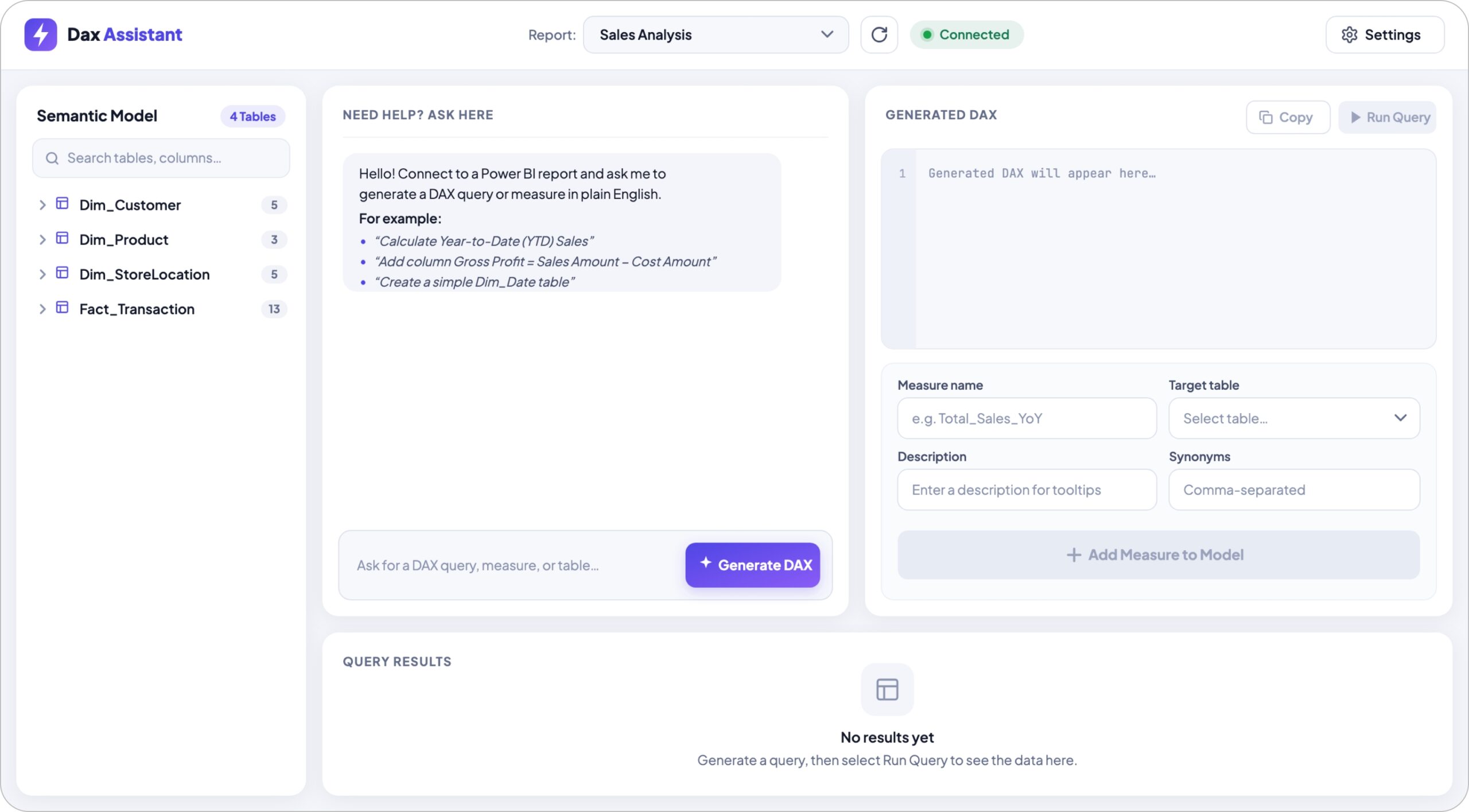Focus the Ask for a DAX query input
Image resolution: width=1469 pixels, height=812 pixels.
511,565
